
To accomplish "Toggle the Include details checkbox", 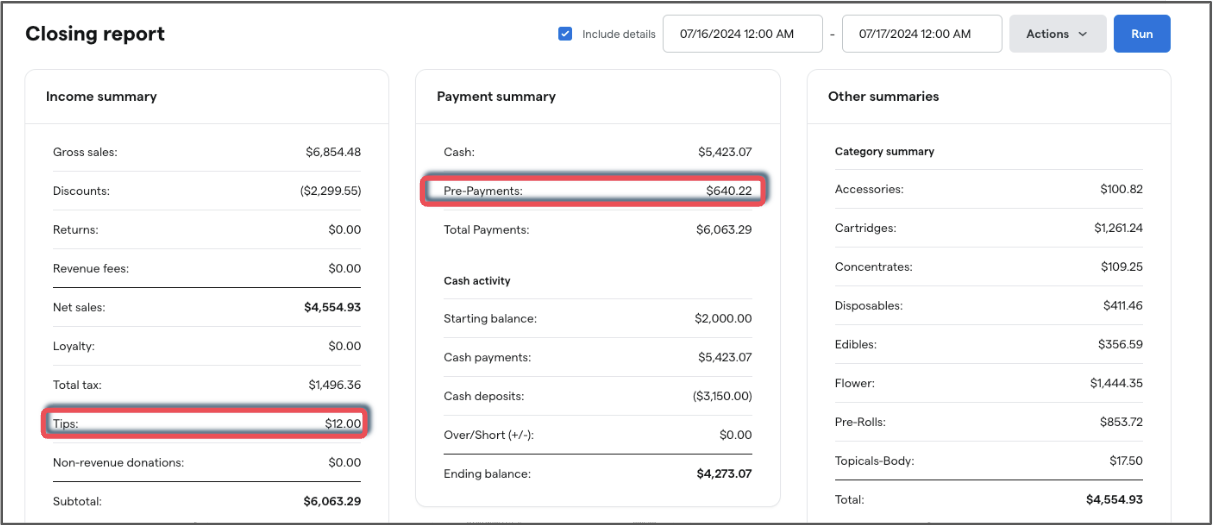I will pyautogui.click(x=565, y=34).
